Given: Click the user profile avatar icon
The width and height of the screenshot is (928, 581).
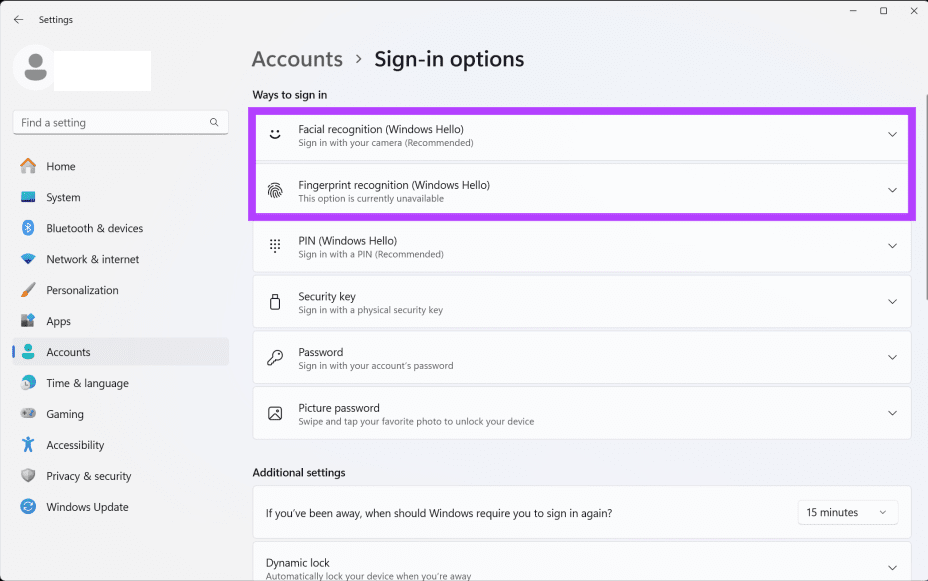Looking at the screenshot, I should 35,67.
